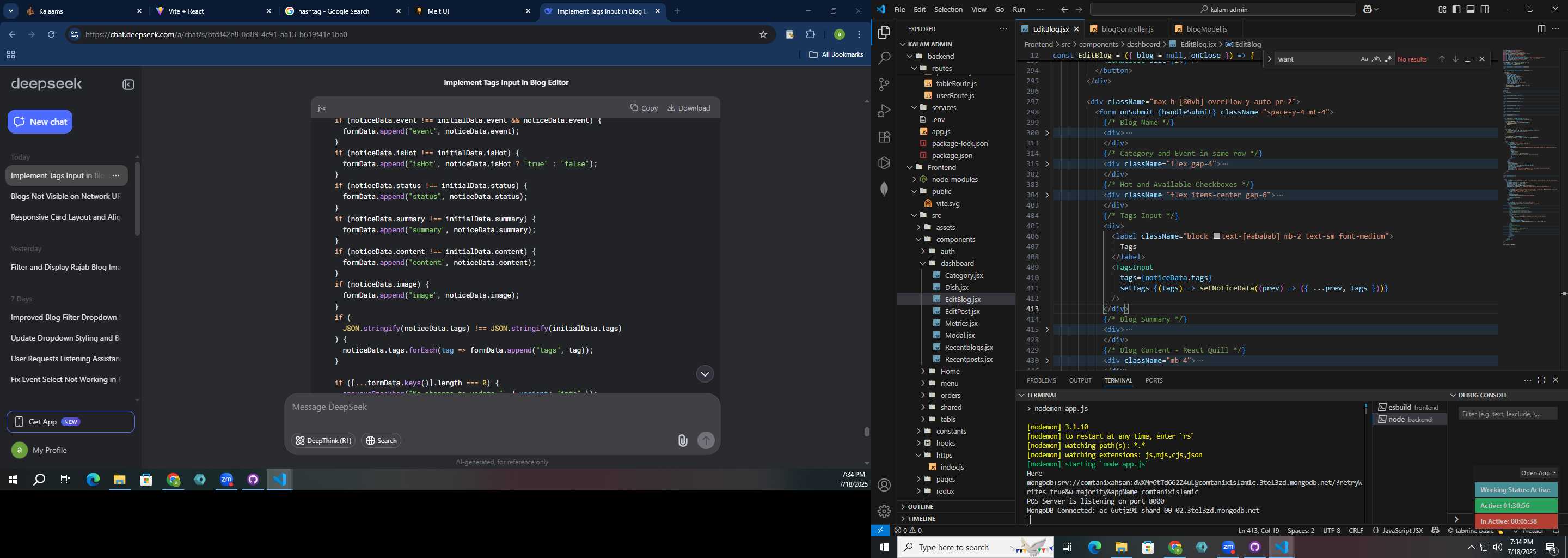Toggle Find in Selection option
Viewport: 1568px width, 558px height.
1469,59
